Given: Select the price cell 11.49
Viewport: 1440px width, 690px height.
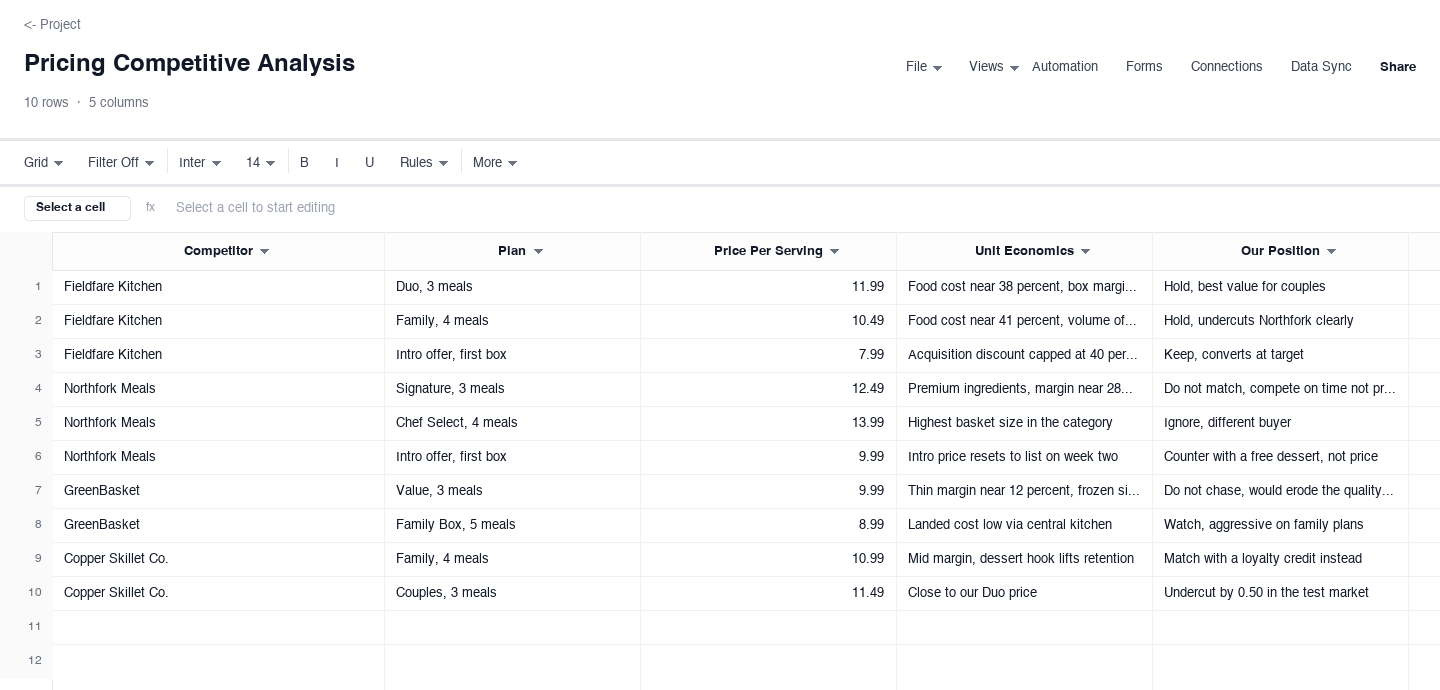Looking at the screenshot, I should [768, 593].
